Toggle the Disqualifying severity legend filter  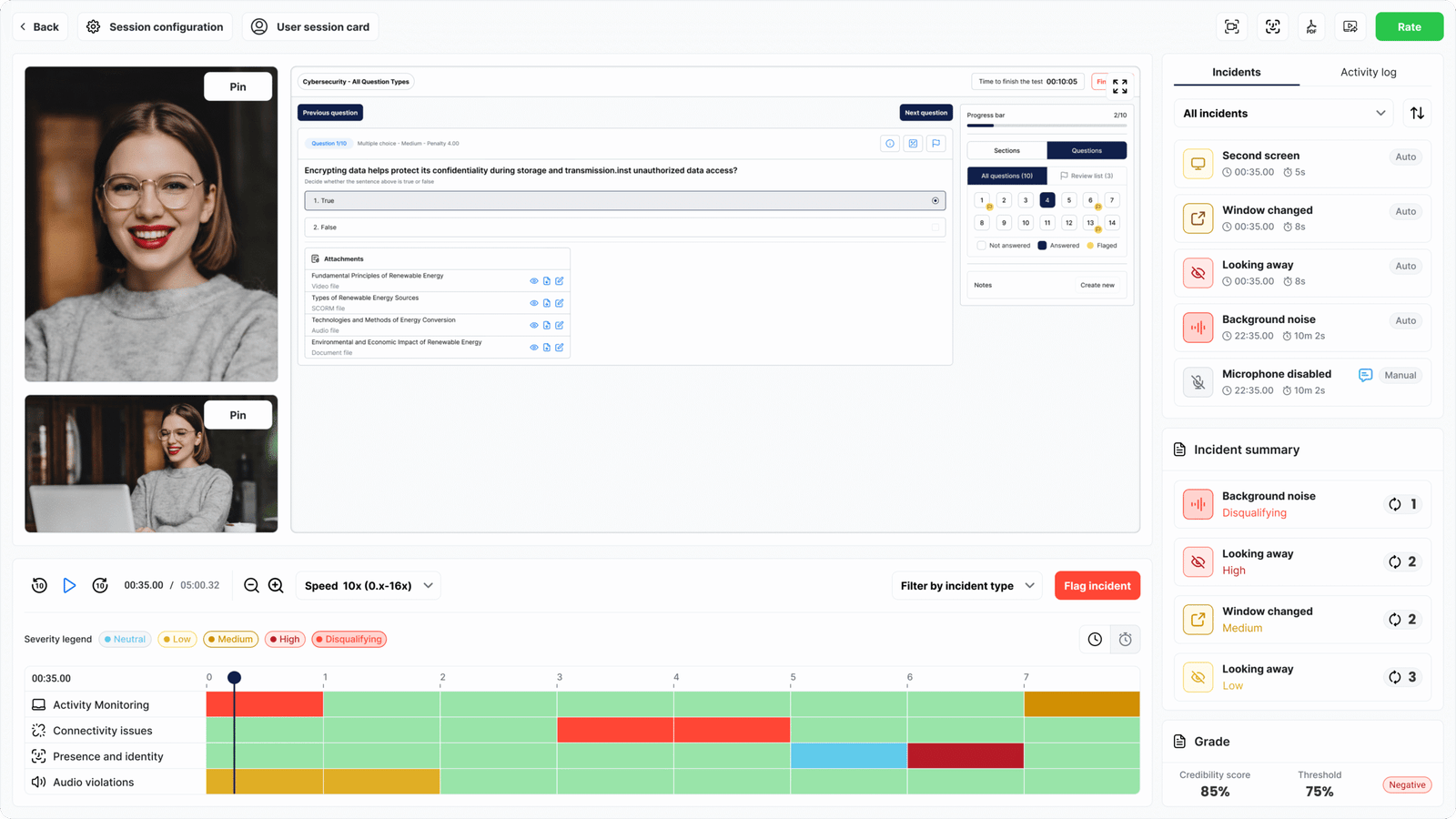(x=349, y=639)
